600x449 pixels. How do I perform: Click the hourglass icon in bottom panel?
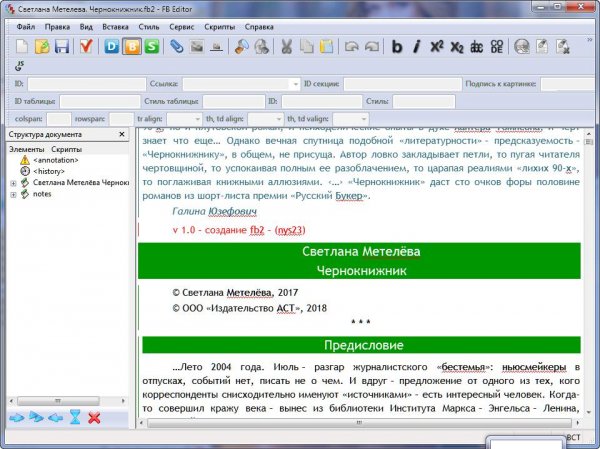[75, 417]
